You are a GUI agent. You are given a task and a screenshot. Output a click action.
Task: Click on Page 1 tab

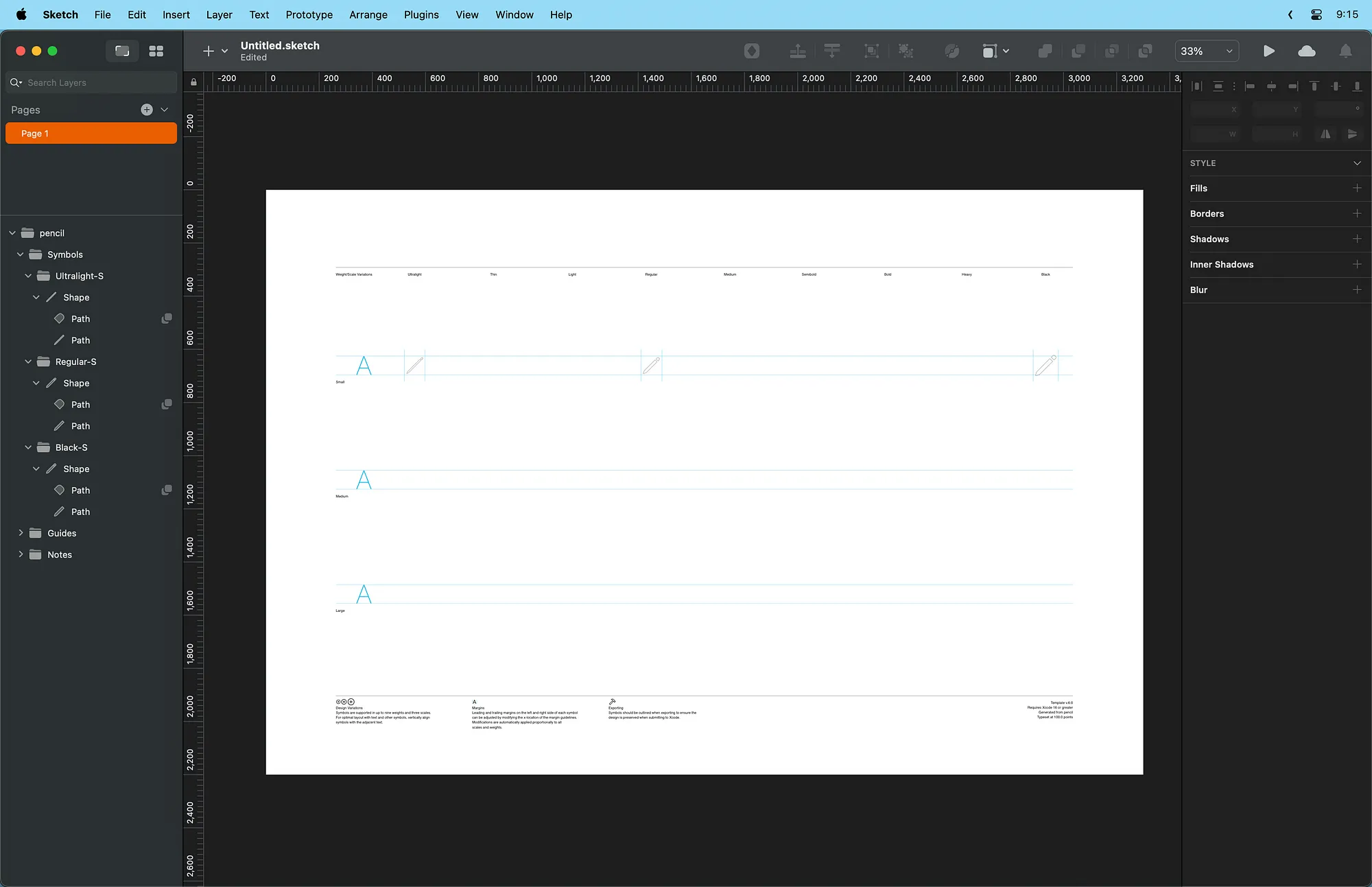click(x=91, y=133)
